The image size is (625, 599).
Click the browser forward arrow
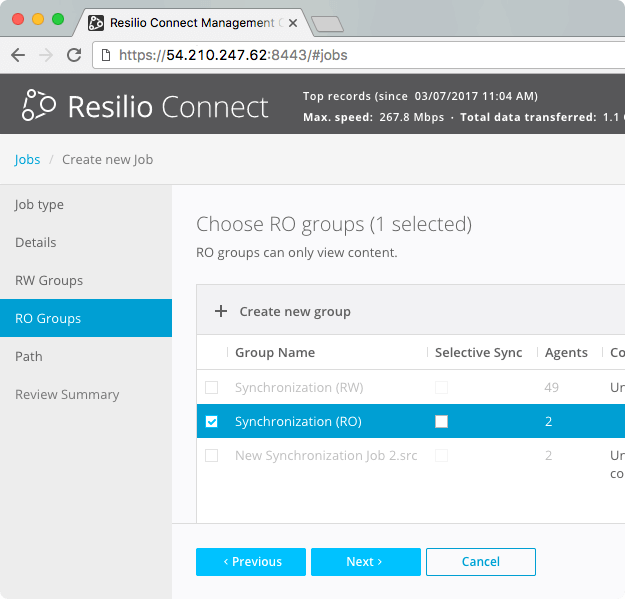tap(46, 55)
